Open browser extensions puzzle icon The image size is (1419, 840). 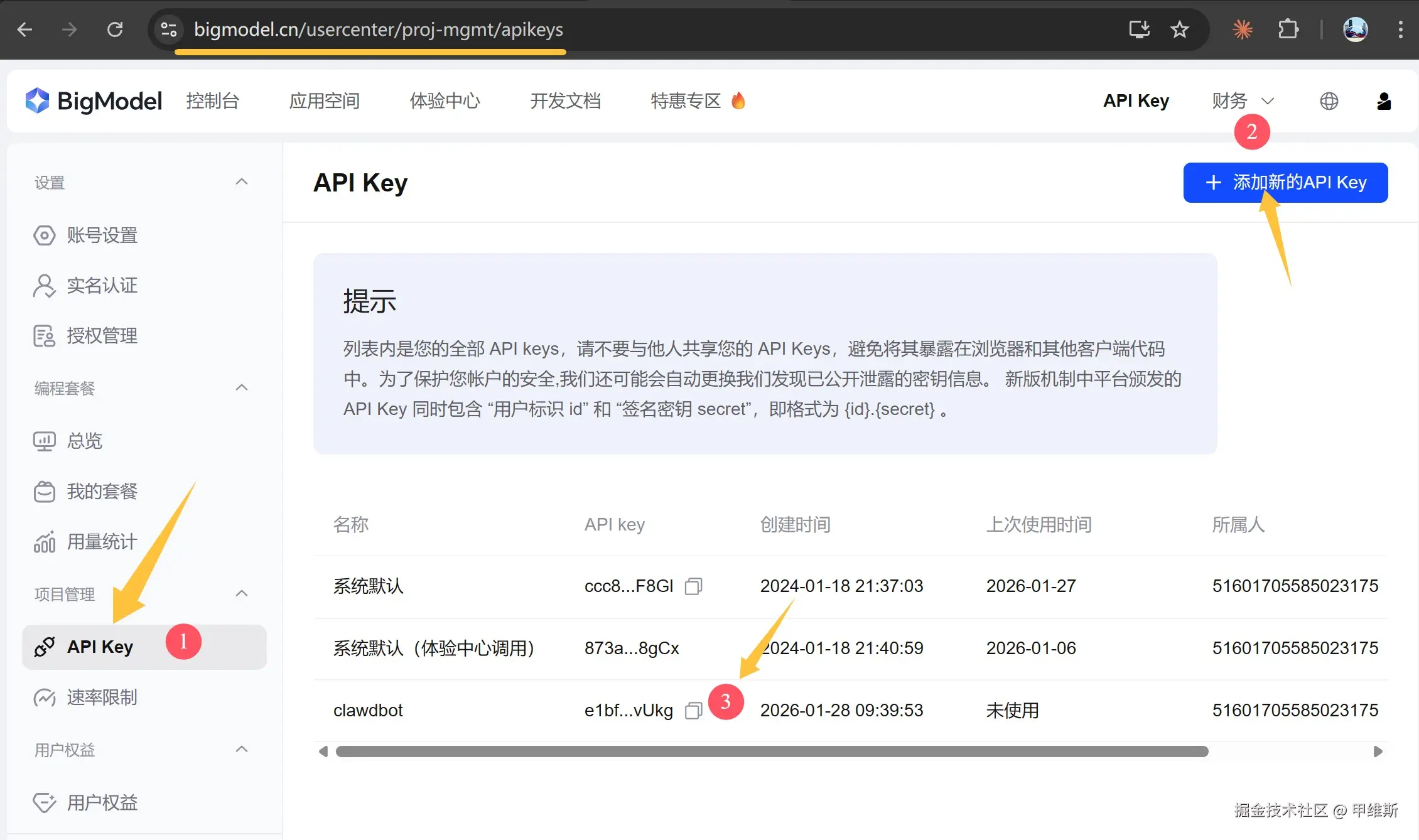(x=1288, y=30)
